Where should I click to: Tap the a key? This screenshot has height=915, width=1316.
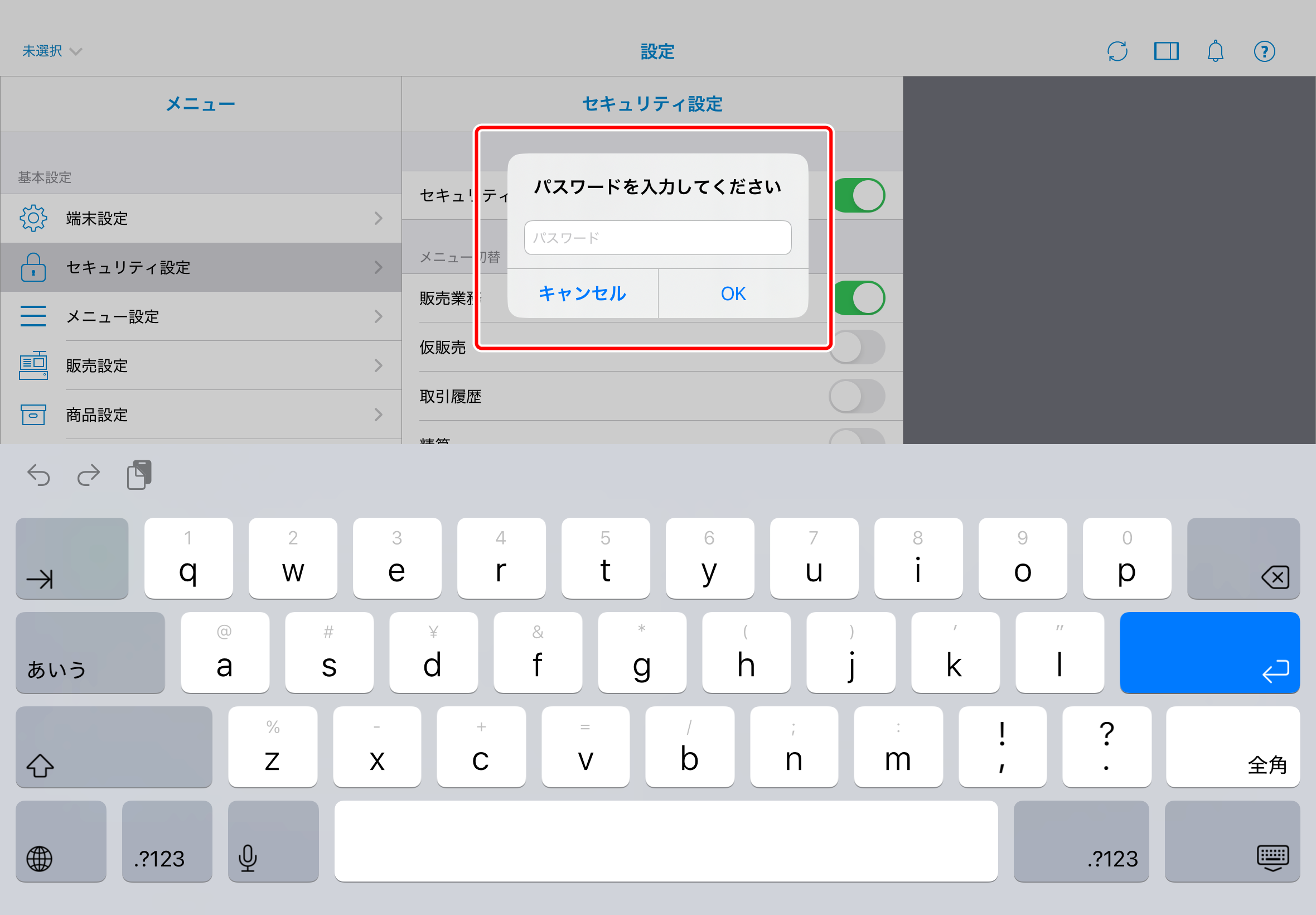point(225,652)
